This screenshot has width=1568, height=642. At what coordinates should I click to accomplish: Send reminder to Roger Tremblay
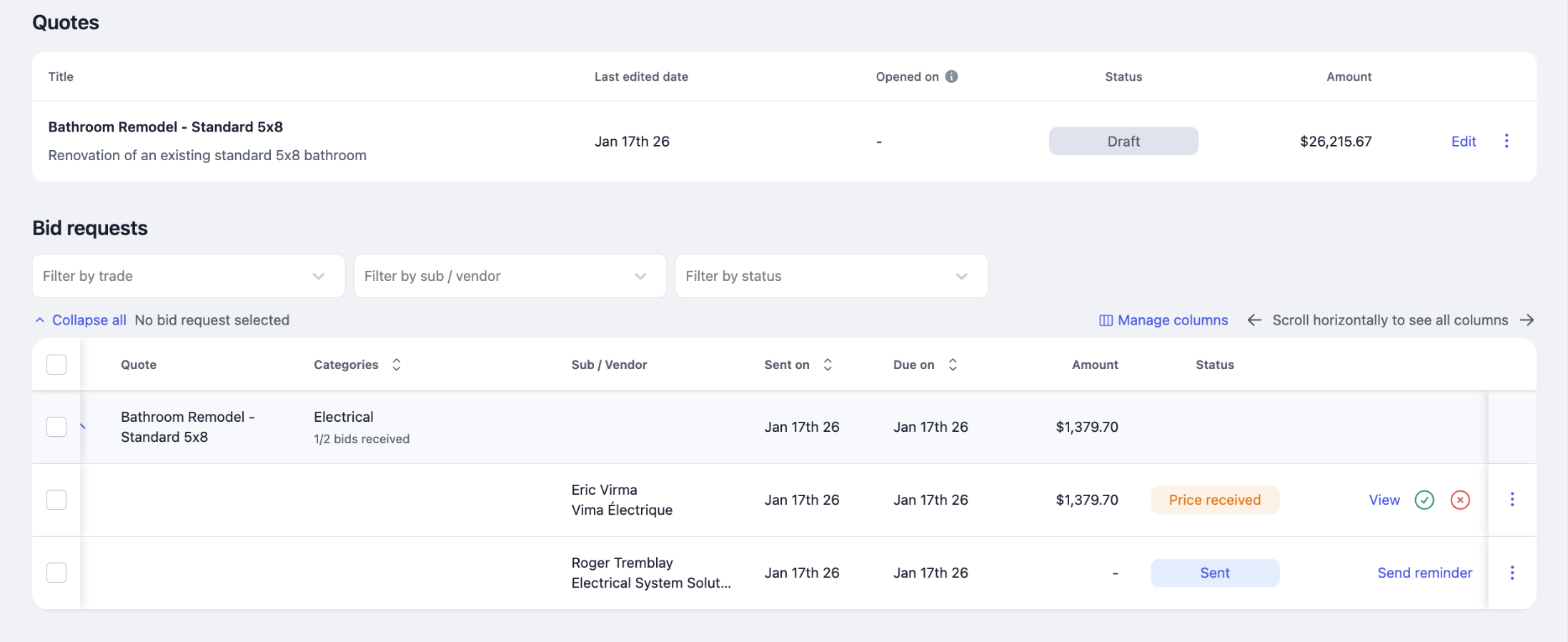(1424, 573)
